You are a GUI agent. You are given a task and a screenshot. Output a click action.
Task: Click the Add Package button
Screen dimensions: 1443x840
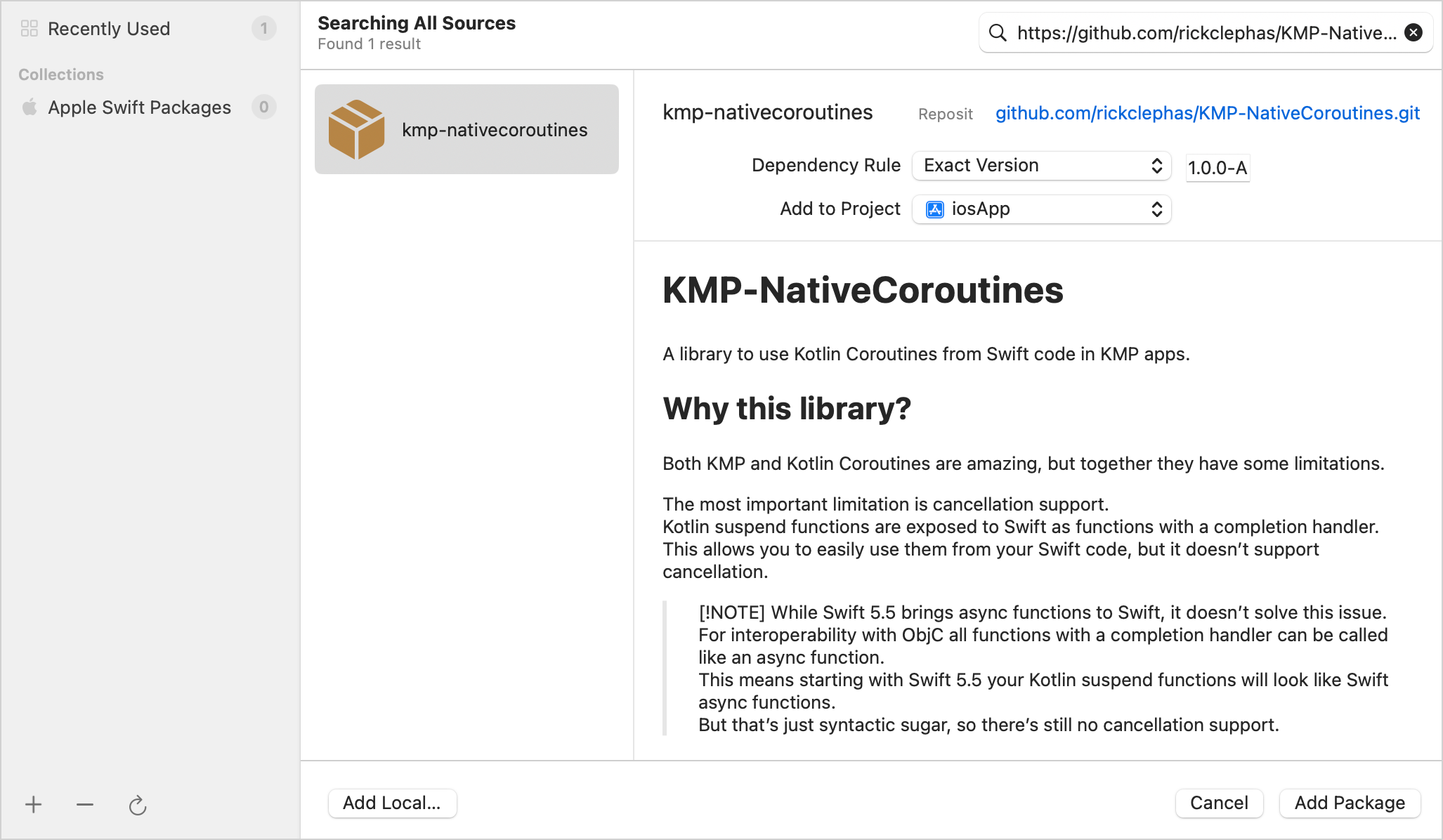click(1349, 803)
